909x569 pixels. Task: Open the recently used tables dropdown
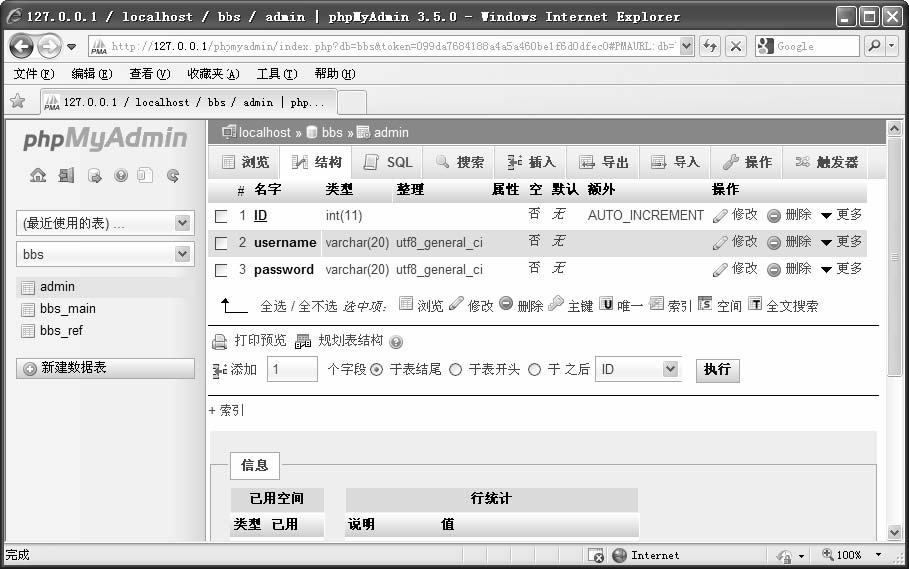click(x=106, y=223)
